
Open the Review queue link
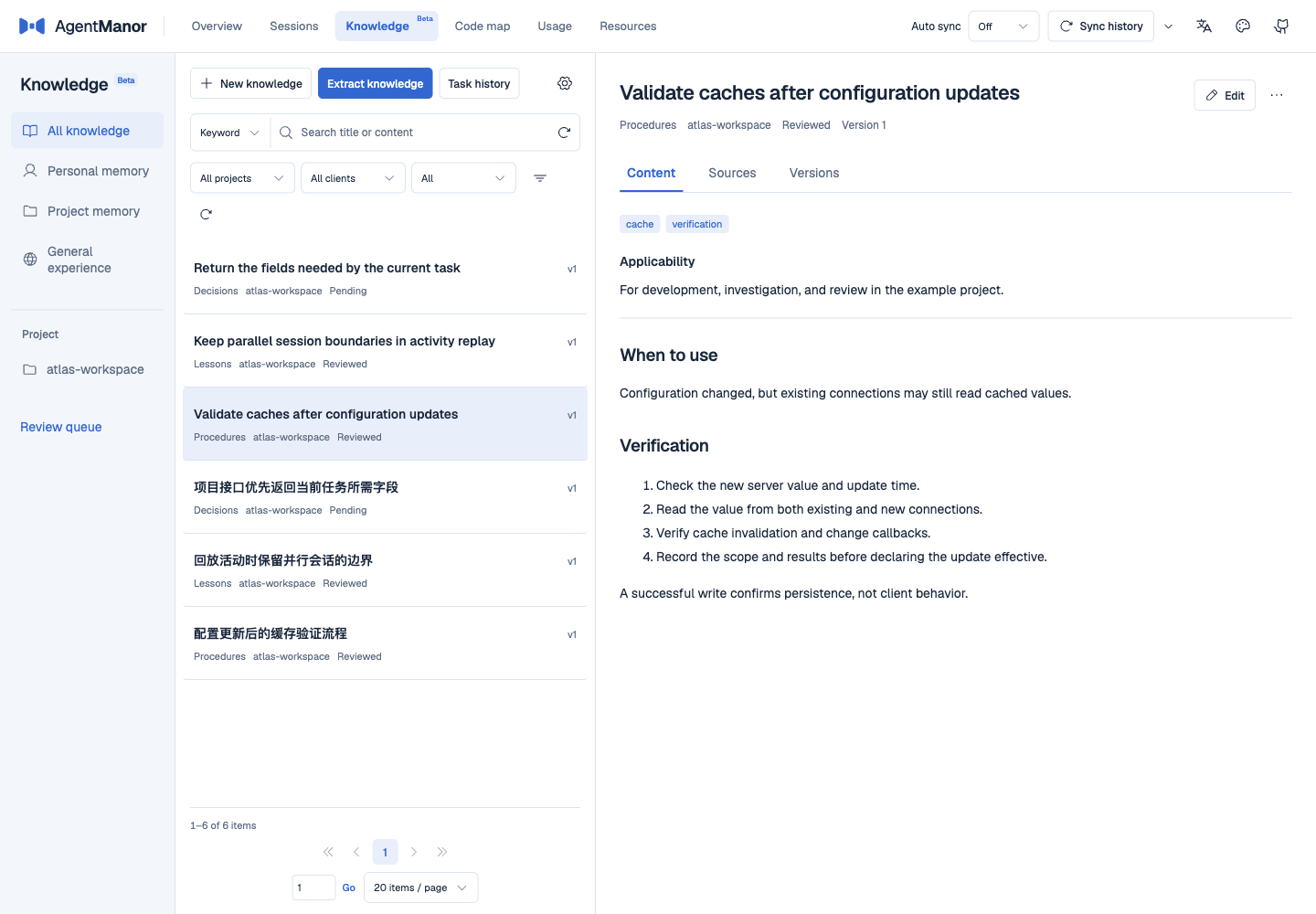pyautogui.click(x=61, y=427)
